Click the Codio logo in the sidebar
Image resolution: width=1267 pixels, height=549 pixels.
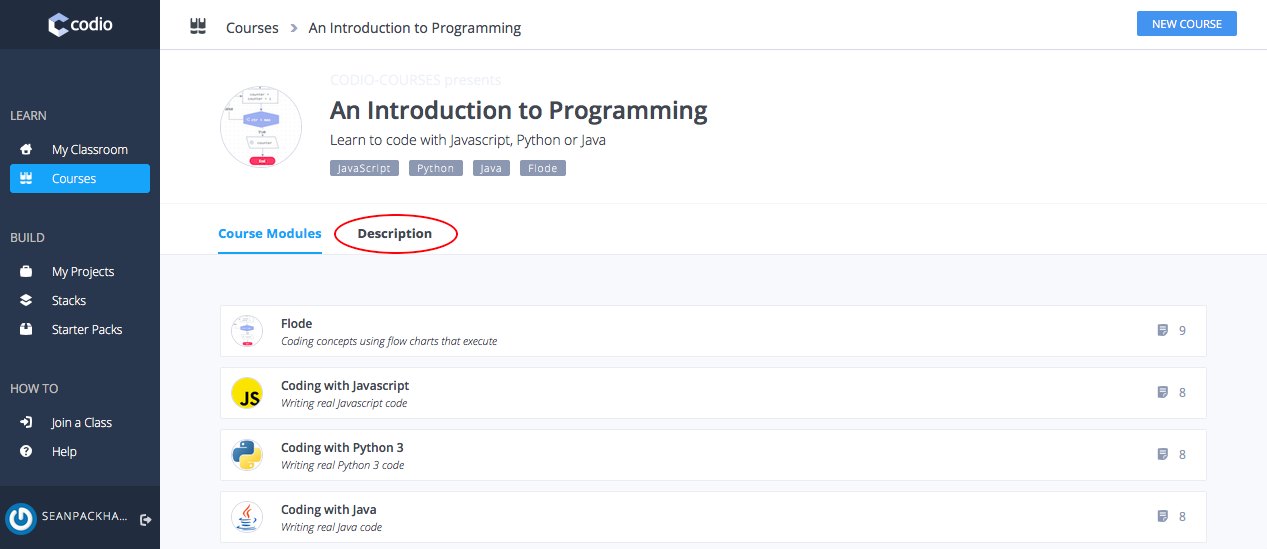80,24
